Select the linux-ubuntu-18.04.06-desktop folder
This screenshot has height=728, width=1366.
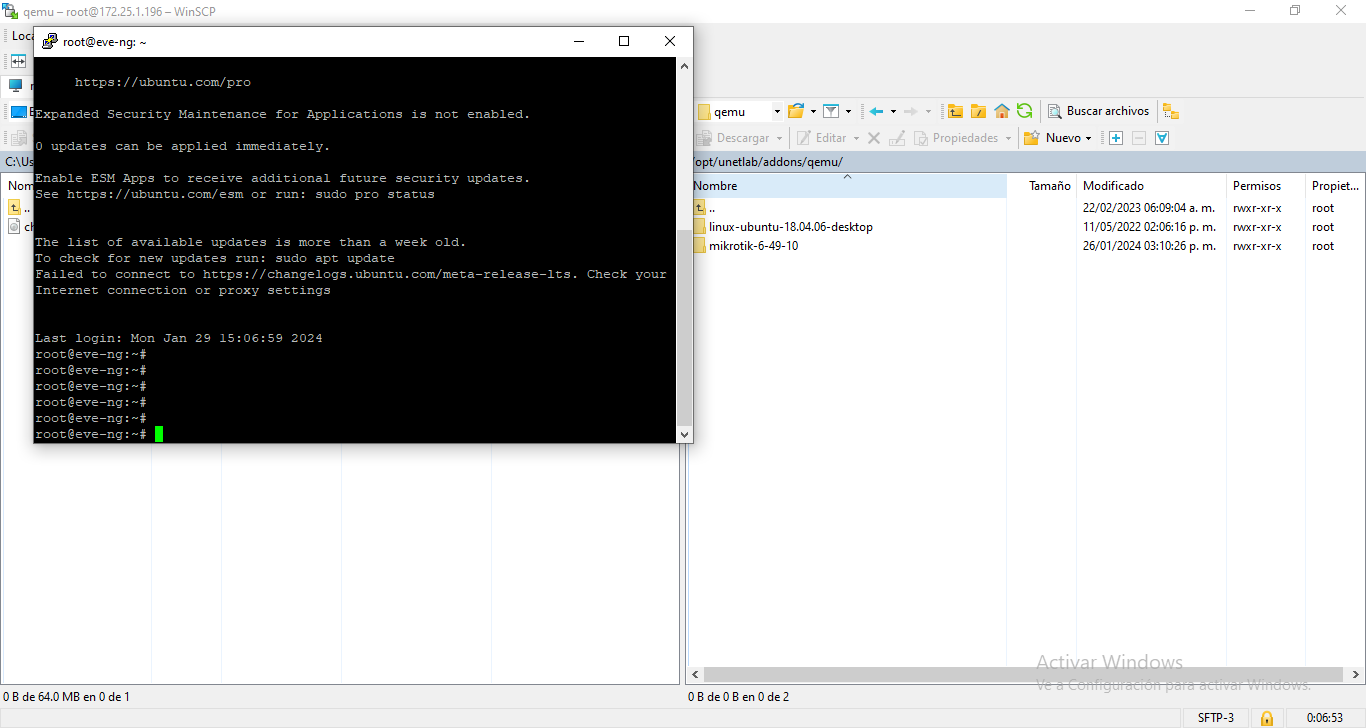(x=790, y=227)
